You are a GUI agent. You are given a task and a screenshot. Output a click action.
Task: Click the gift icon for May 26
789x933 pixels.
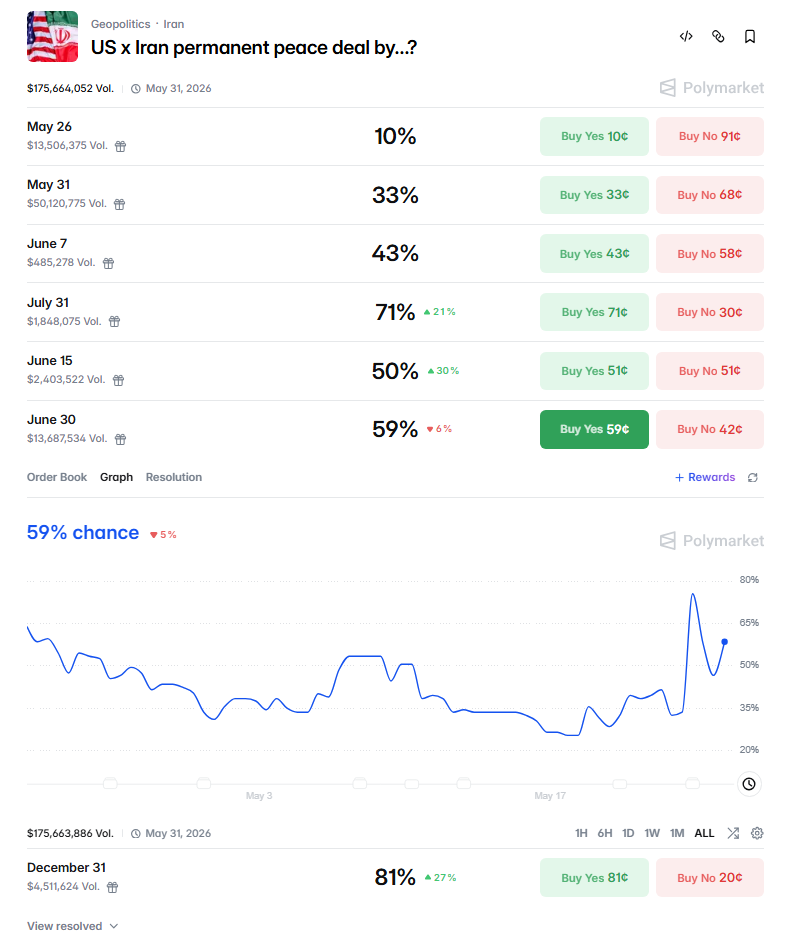[120, 146]
